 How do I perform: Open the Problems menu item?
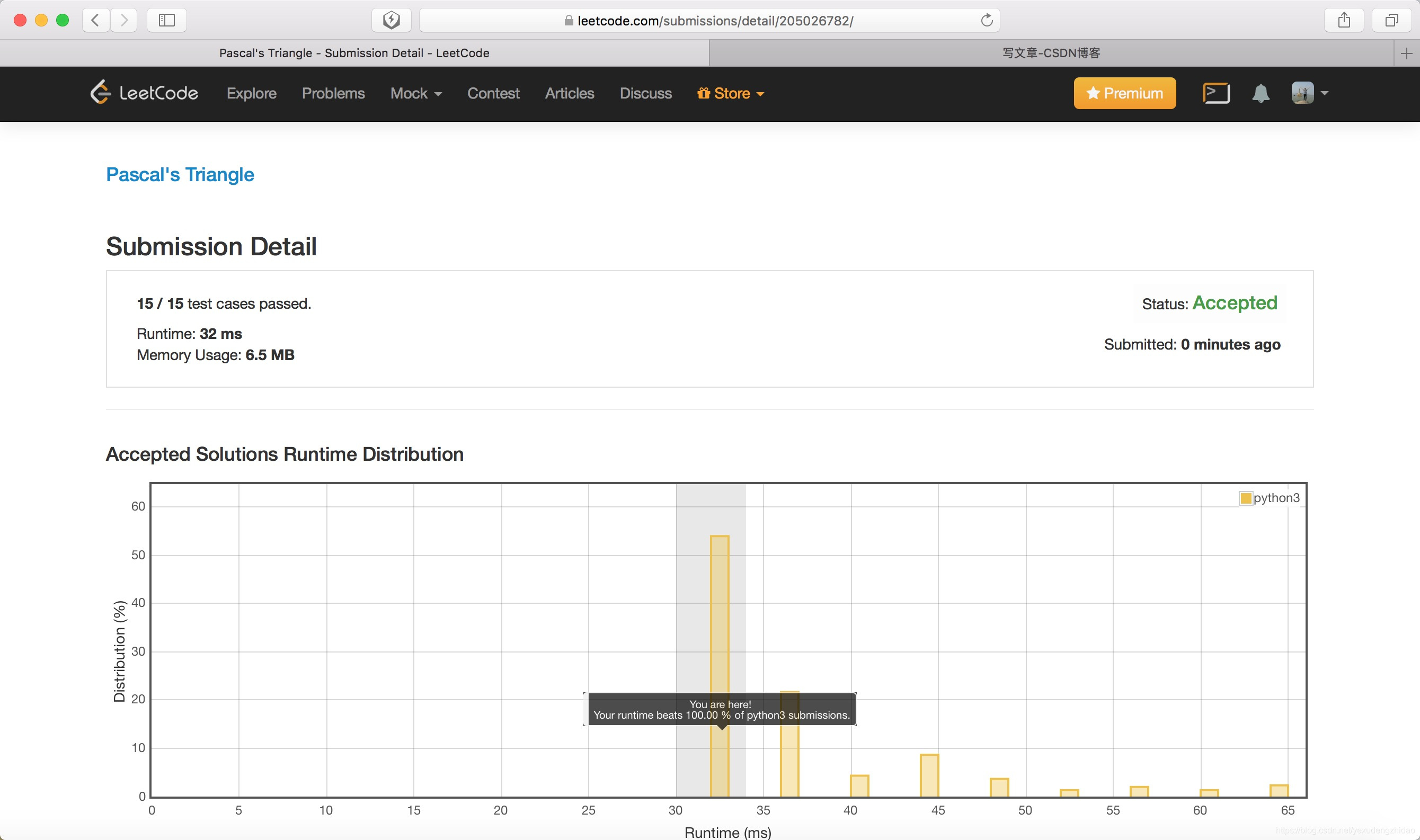(x=333, y=93)
